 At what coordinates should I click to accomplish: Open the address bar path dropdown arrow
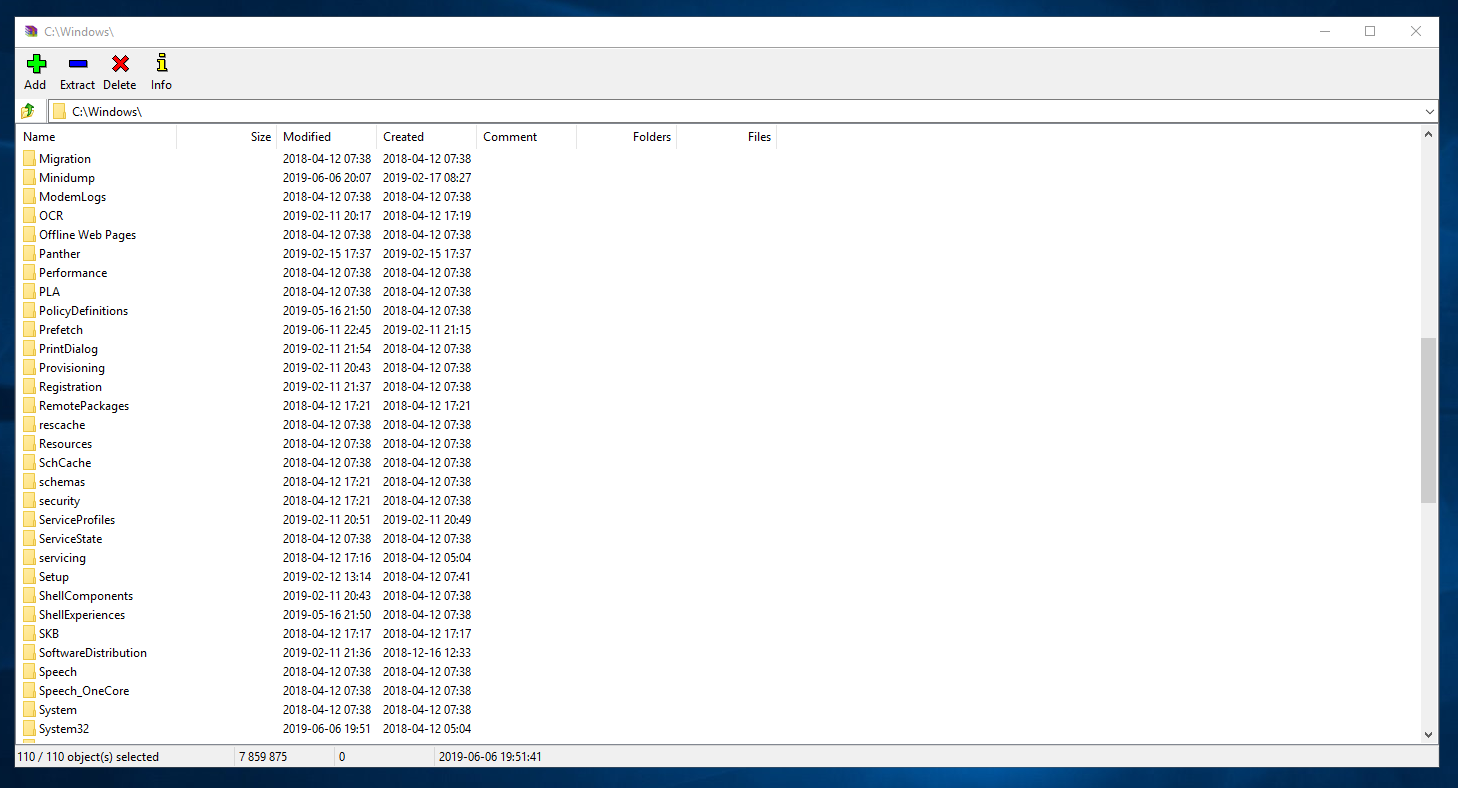pyautogui.click(x=1429, y=111)
